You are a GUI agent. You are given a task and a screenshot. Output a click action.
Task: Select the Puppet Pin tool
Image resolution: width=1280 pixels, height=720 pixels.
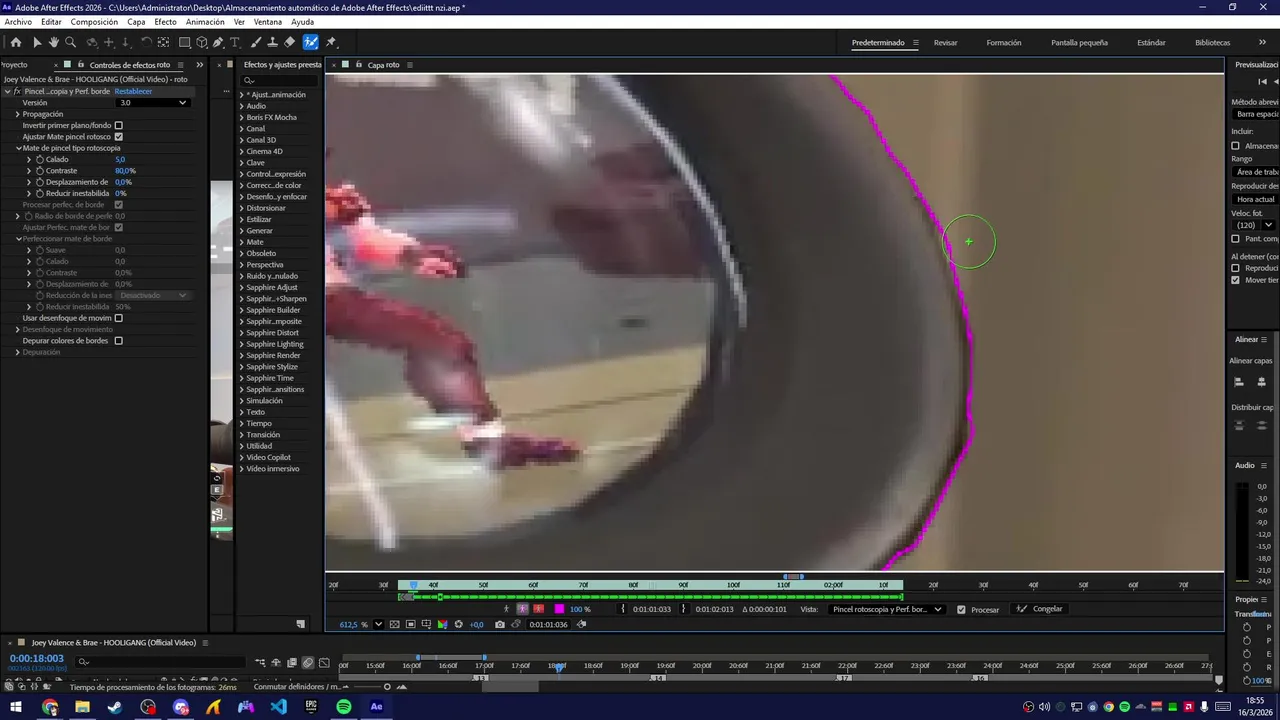pos(331,43)
